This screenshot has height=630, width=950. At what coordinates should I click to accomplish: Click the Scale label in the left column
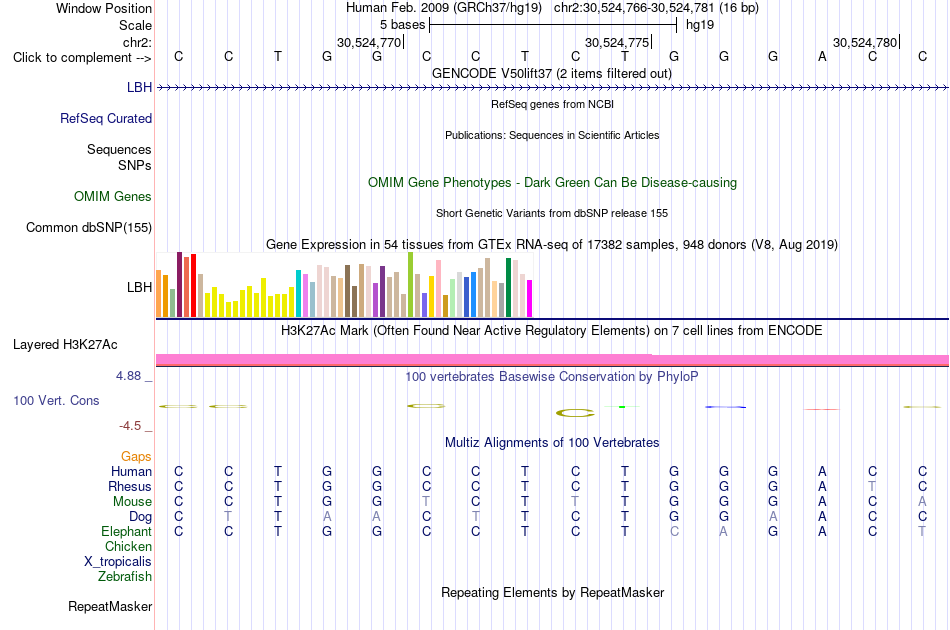tap(135, 25)
